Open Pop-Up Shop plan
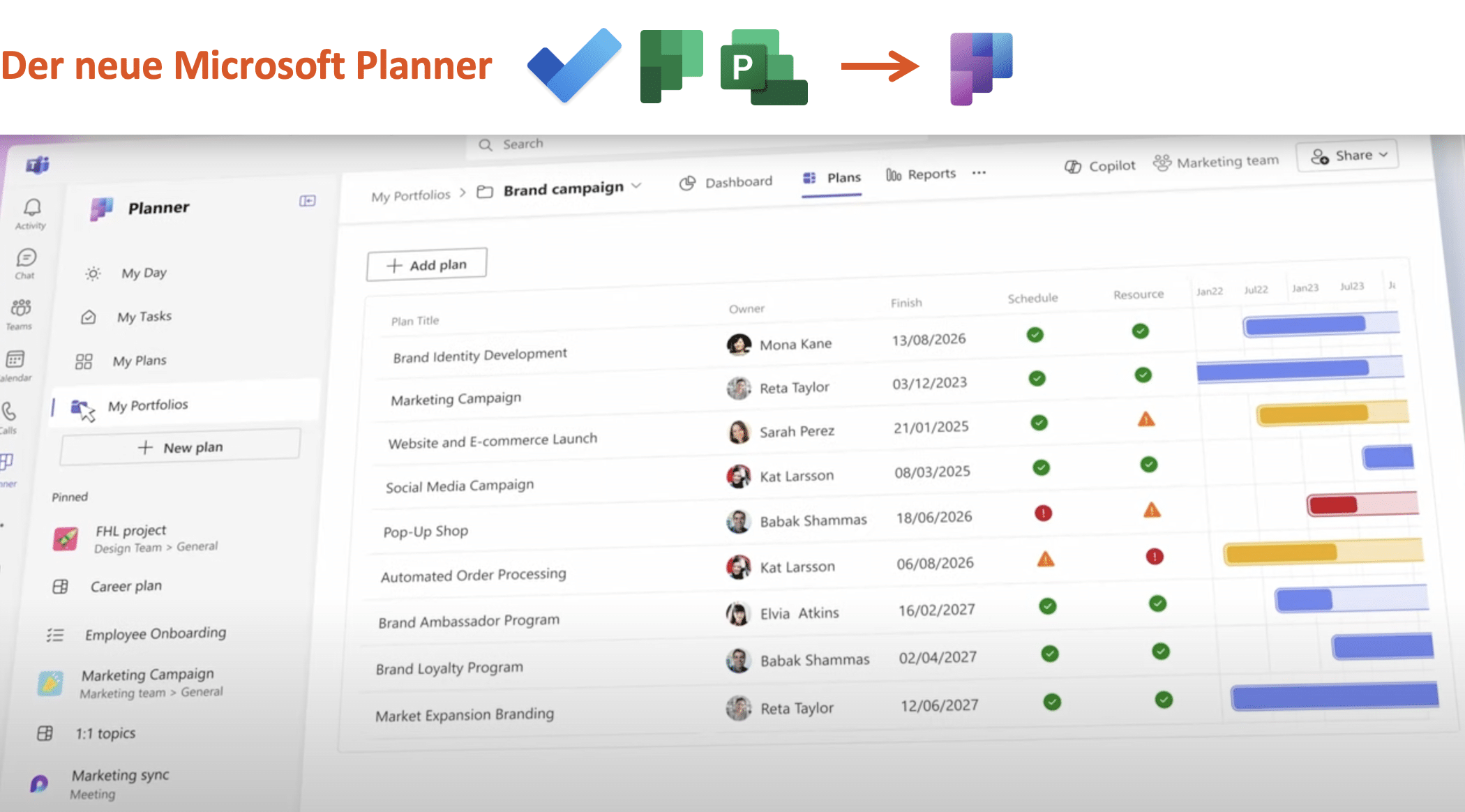 [426, 531]
